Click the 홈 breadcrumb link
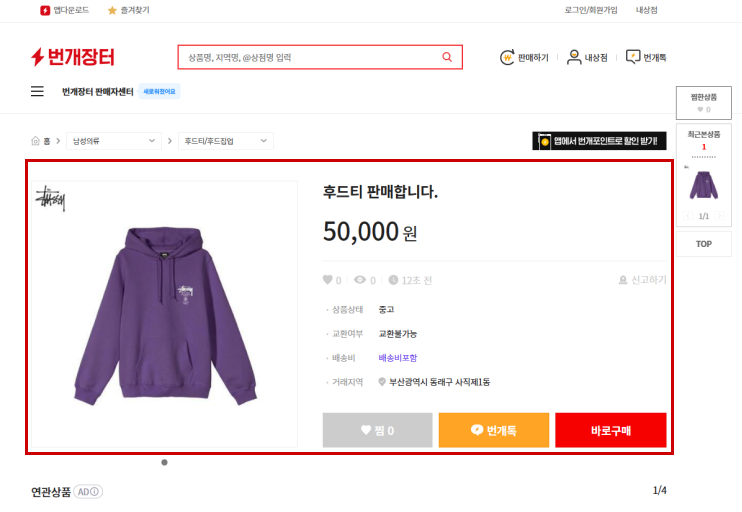This screenshot has width=742, height=512. click(x=41, y=141)
